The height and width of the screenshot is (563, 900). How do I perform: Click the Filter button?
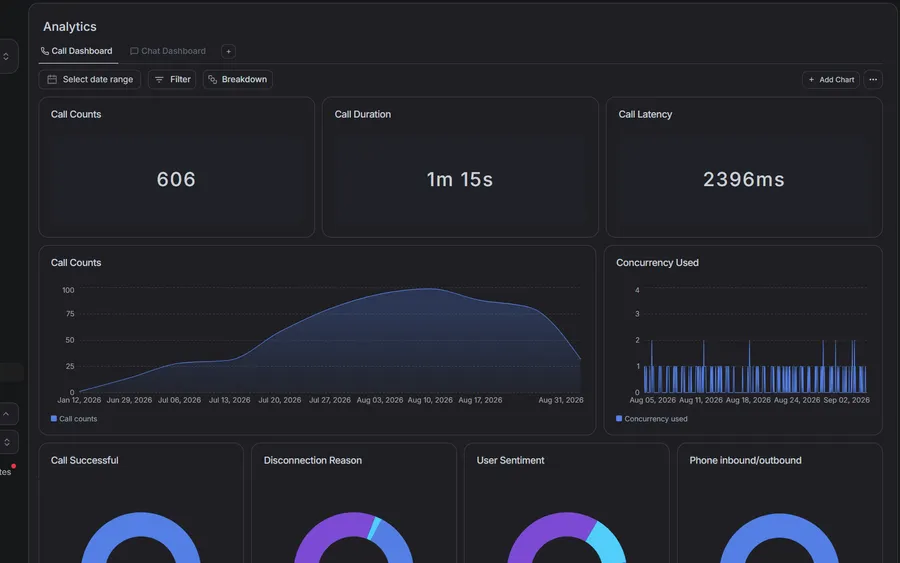pos(172,79)
